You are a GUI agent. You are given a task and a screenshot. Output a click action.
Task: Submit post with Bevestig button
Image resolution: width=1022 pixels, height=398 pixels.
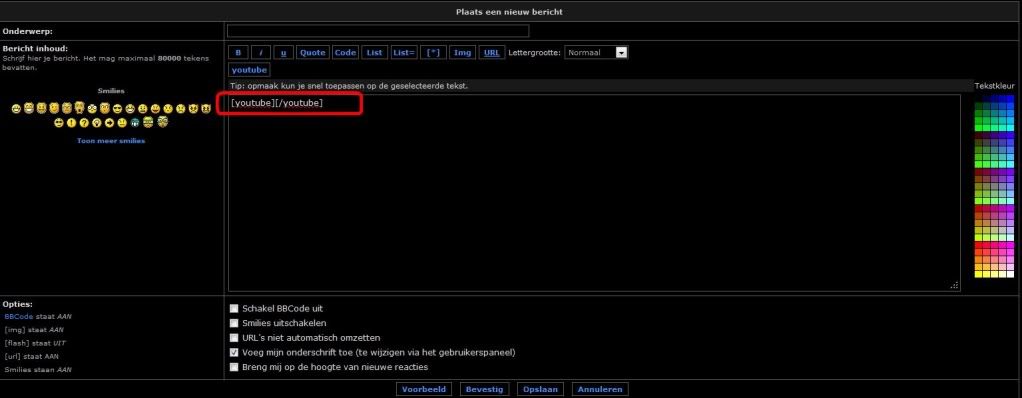(x=484, y=389)
